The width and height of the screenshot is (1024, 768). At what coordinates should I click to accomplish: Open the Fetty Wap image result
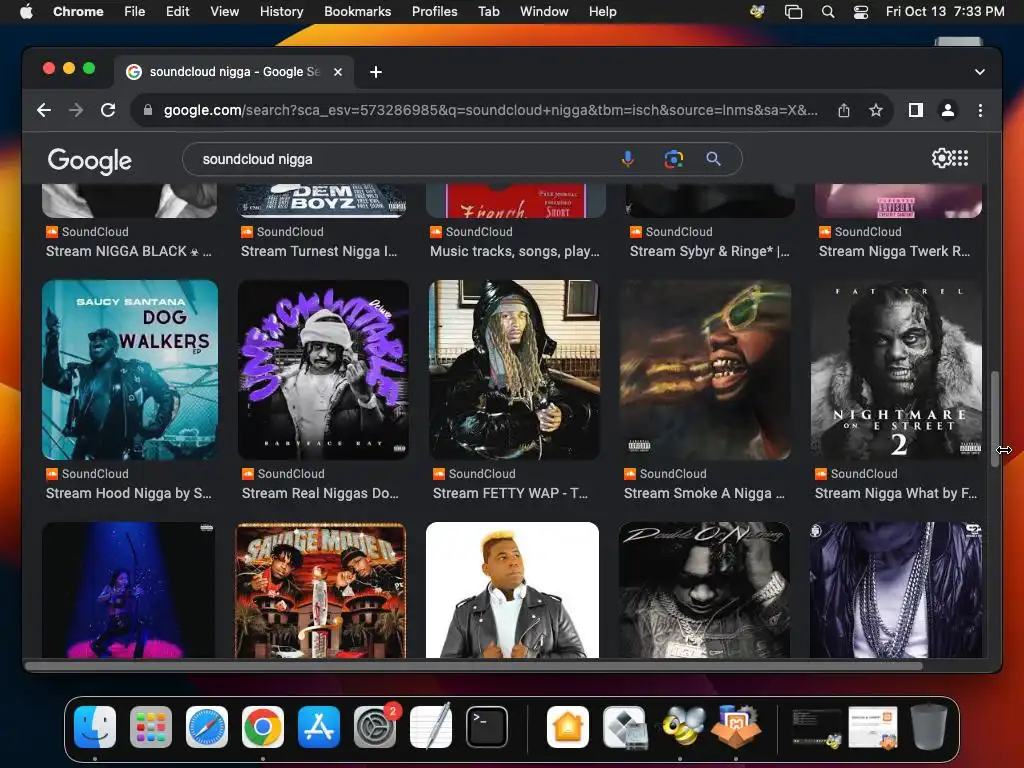click(x=514, y=370)
